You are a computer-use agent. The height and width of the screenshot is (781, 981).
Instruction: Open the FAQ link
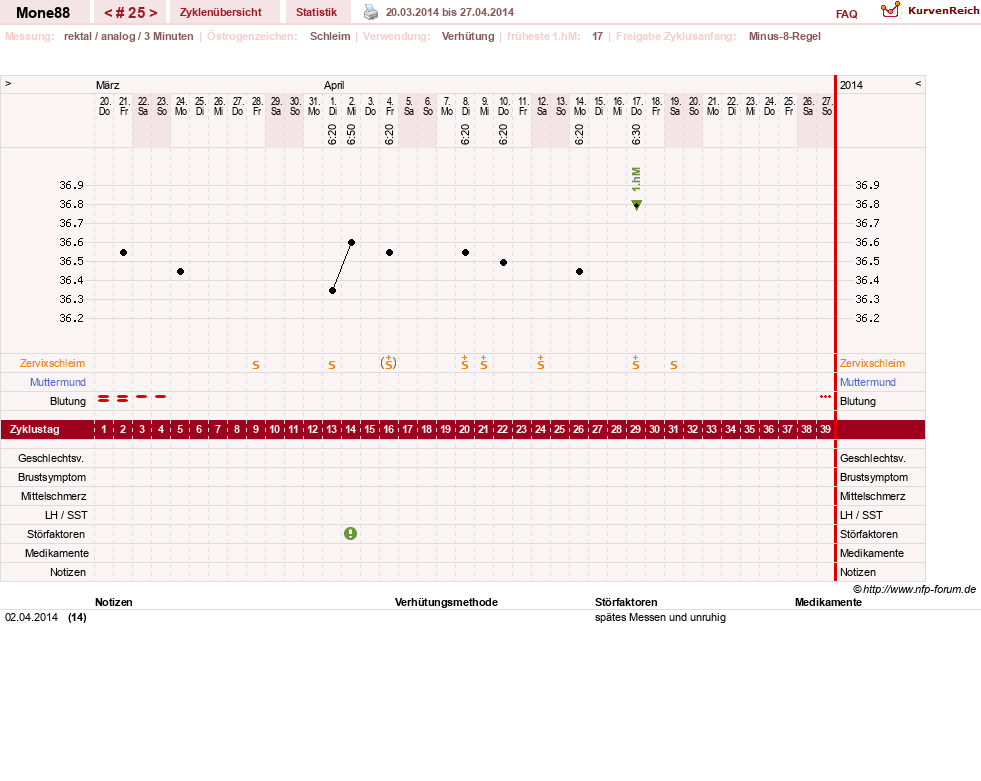[x=846, y=14]
